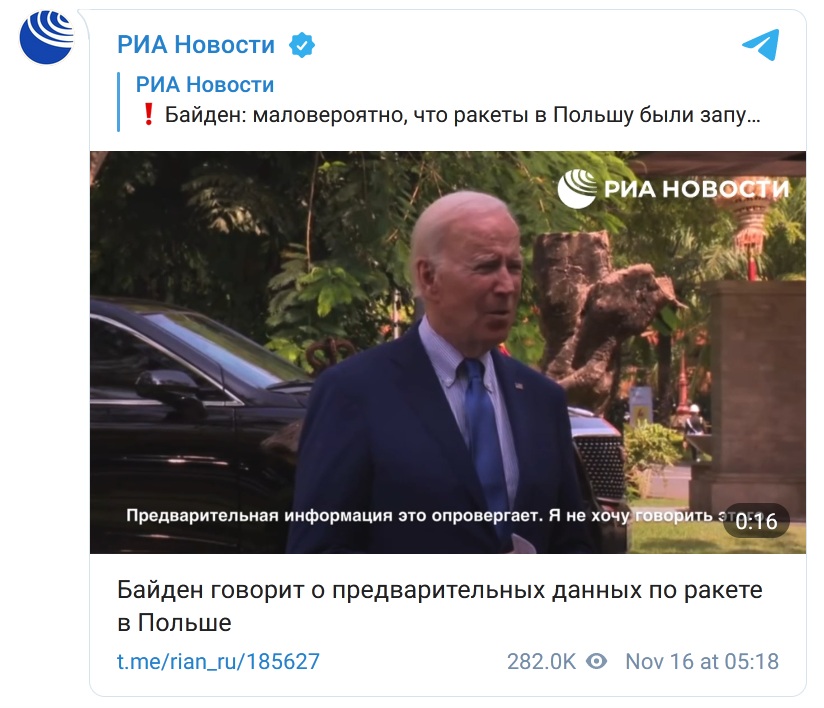
Task: Click the 0:16 video duration badge
Action: 756,521
